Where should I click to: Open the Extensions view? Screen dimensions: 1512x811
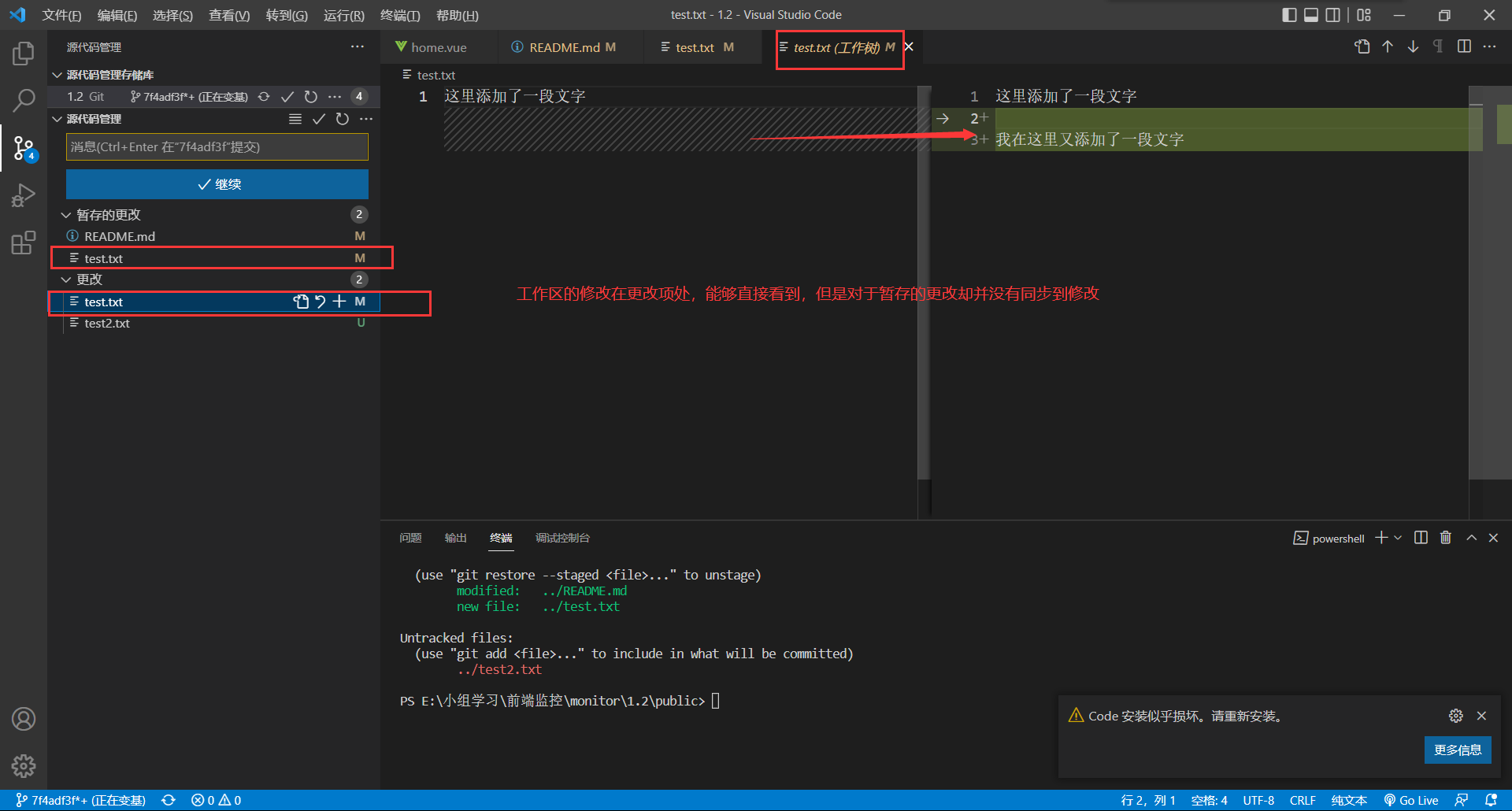pos(24,242)
